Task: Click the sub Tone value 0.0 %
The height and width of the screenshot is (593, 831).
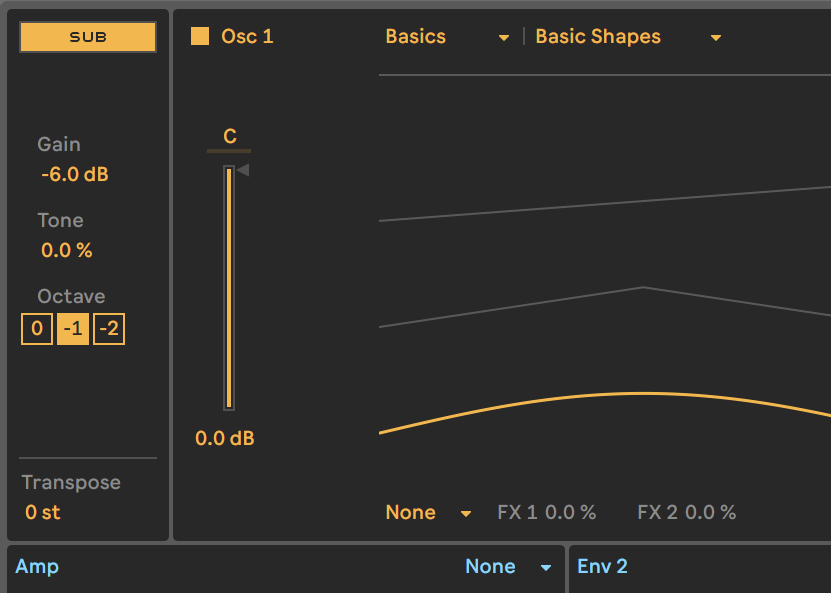Action: [67, 251]
